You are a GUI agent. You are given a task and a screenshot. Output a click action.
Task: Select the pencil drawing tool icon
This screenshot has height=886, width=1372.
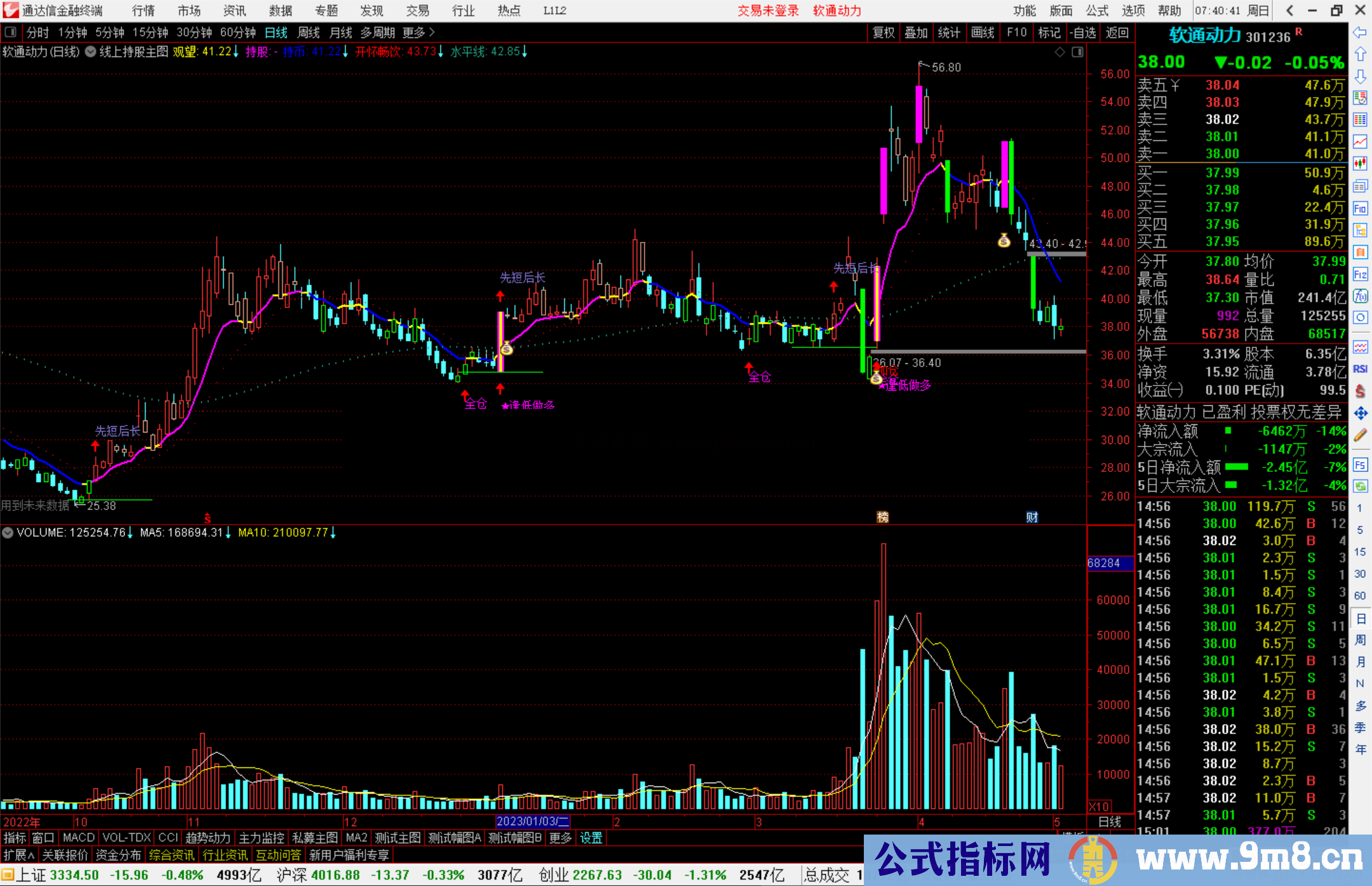pos(1360,435)
